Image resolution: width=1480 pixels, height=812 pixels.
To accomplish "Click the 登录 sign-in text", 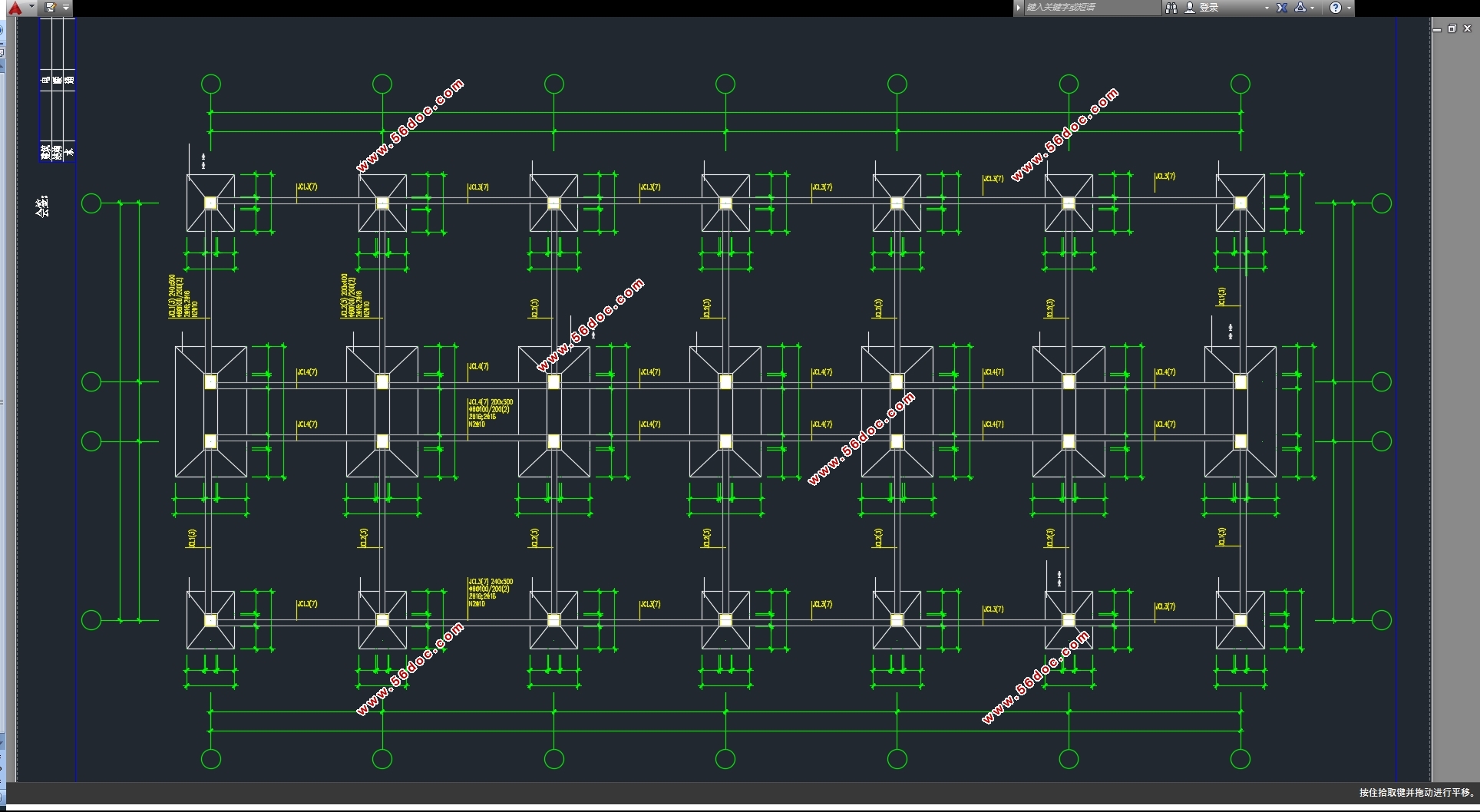I will pos(1210,8).
